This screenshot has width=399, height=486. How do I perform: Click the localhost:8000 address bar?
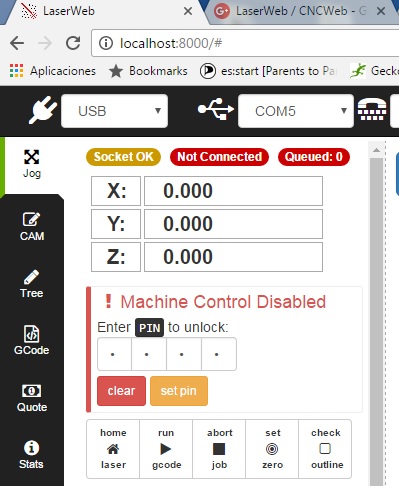click(245, 43)
